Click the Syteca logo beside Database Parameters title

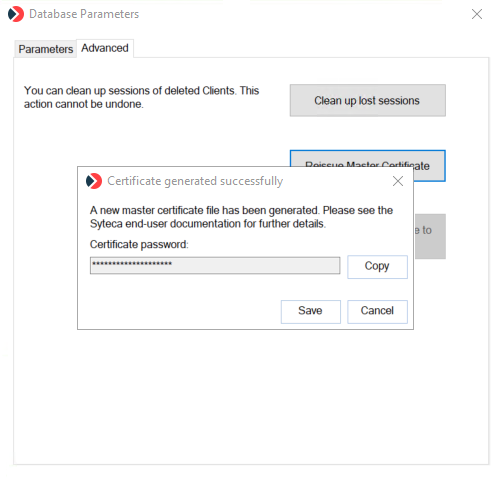click(16, 14)
